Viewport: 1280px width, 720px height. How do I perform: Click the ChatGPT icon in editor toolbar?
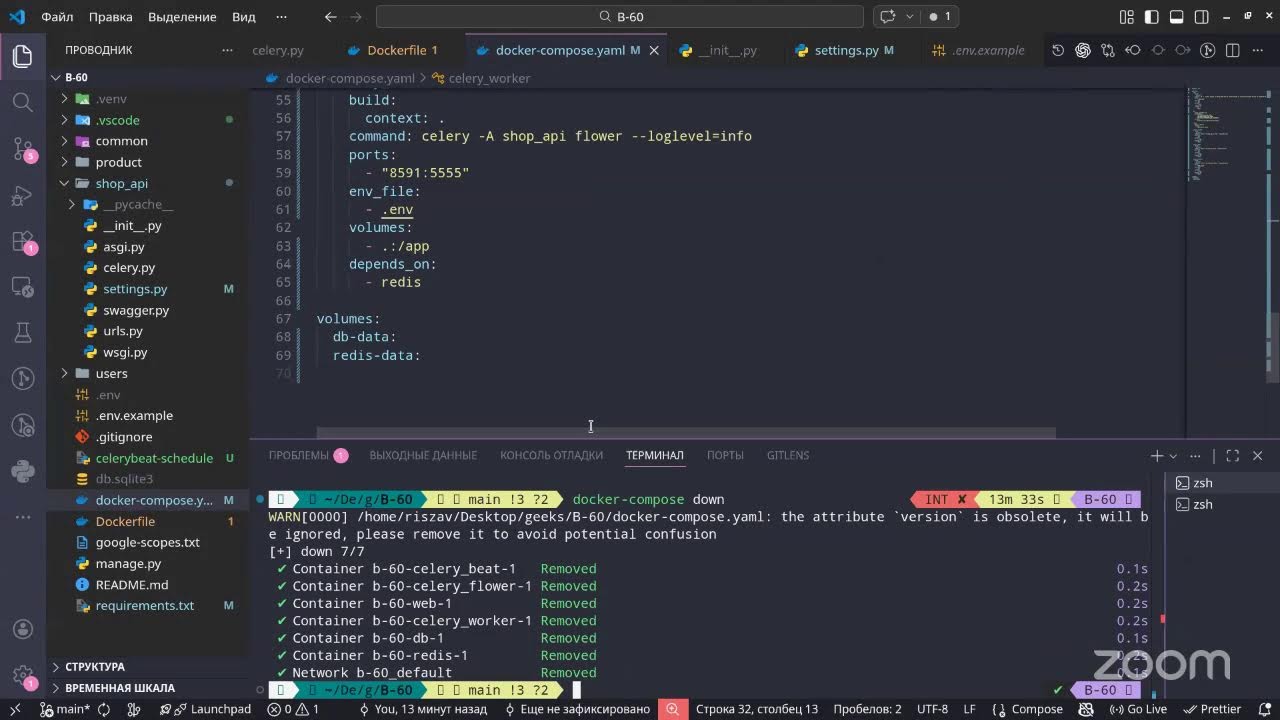click(x=1083, y=50)
